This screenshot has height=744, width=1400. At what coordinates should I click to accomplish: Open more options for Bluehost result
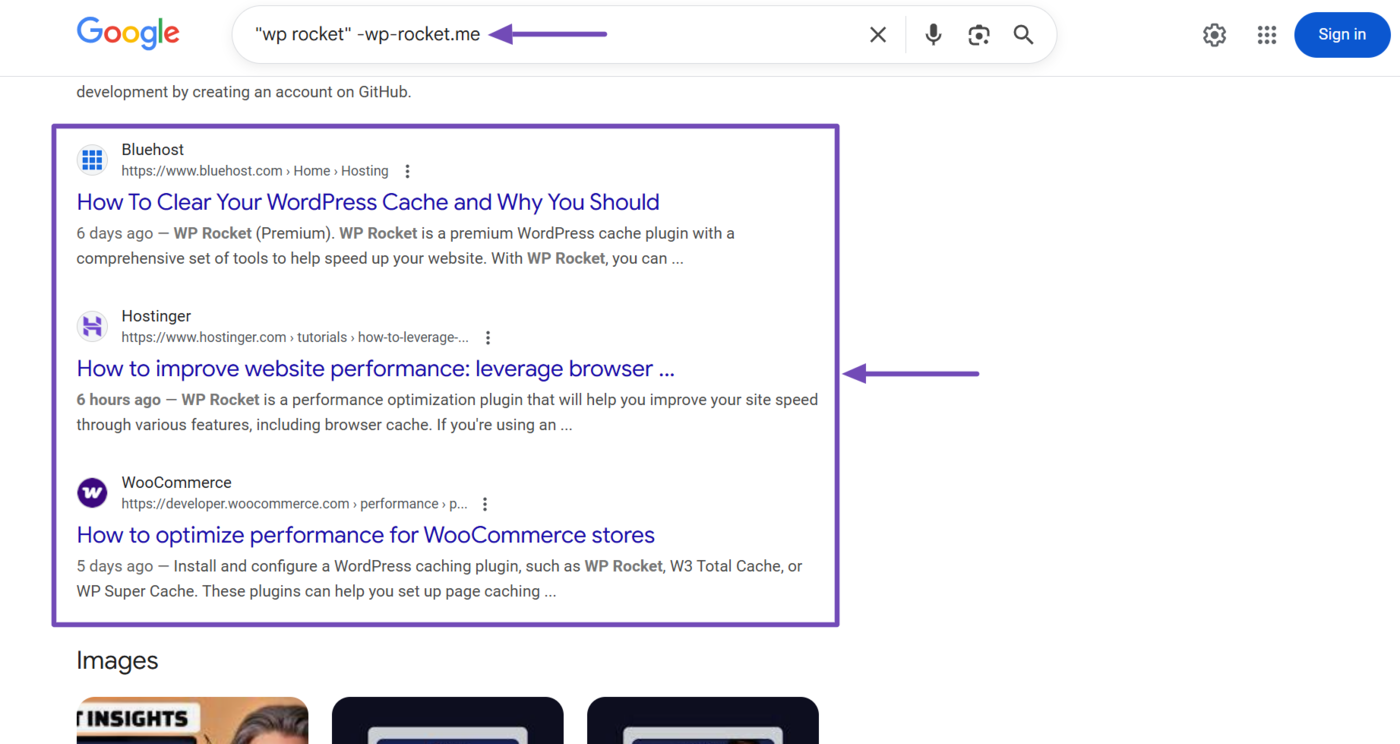(407, 171)
